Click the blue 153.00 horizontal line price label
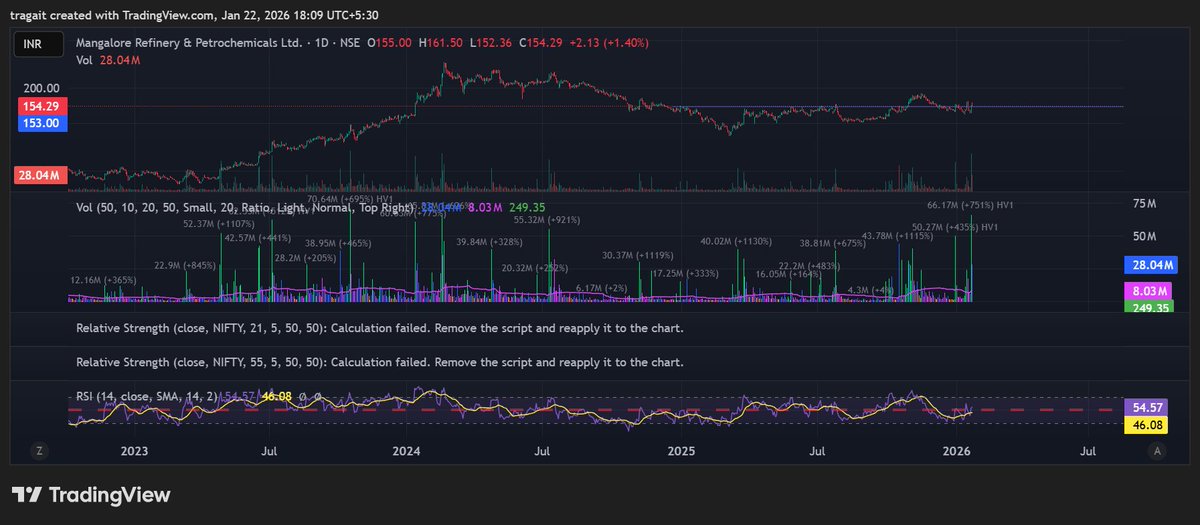1200x525 pixels. point(41,123)
